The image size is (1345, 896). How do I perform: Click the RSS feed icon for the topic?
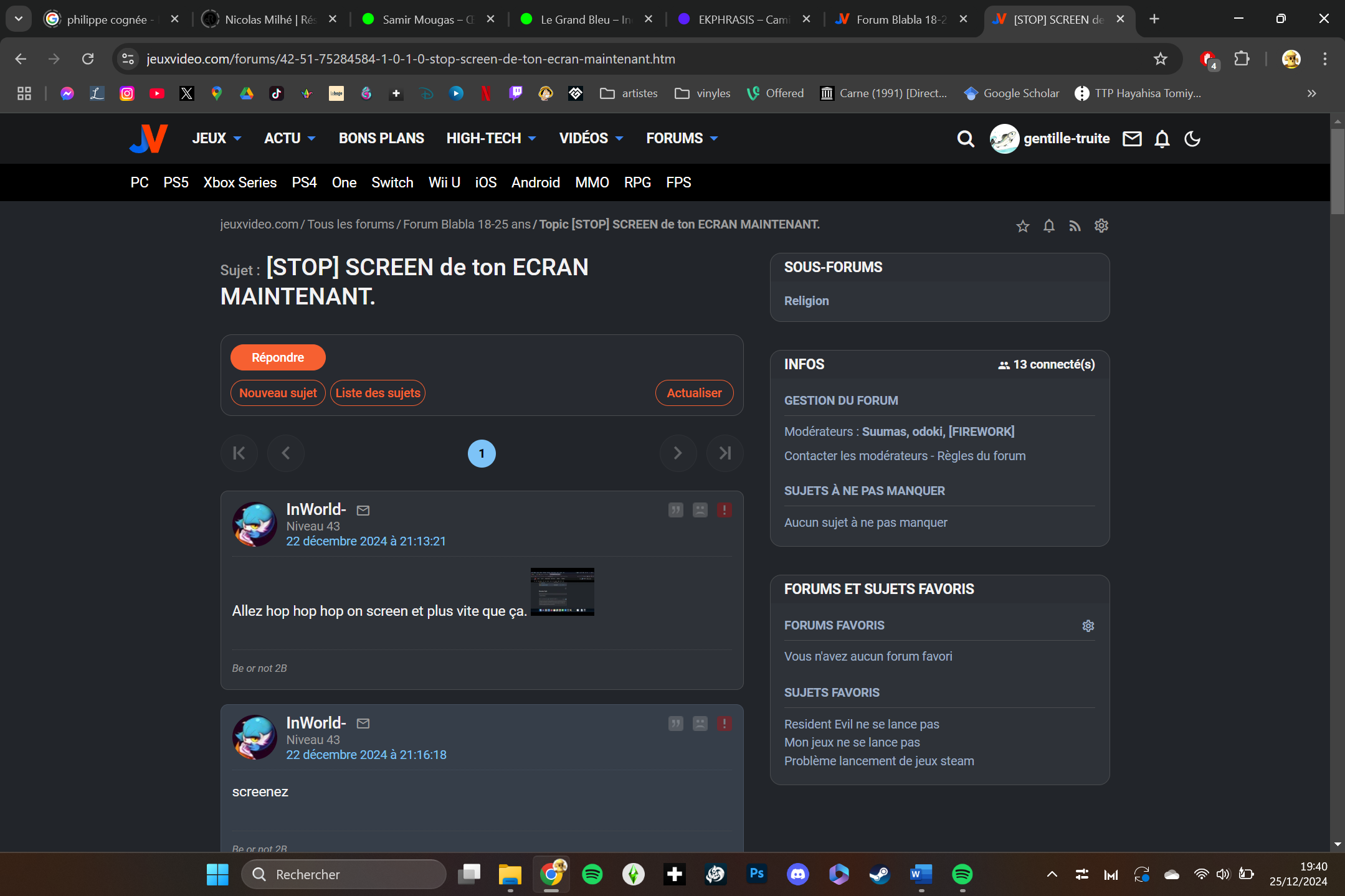point(1075,226)
